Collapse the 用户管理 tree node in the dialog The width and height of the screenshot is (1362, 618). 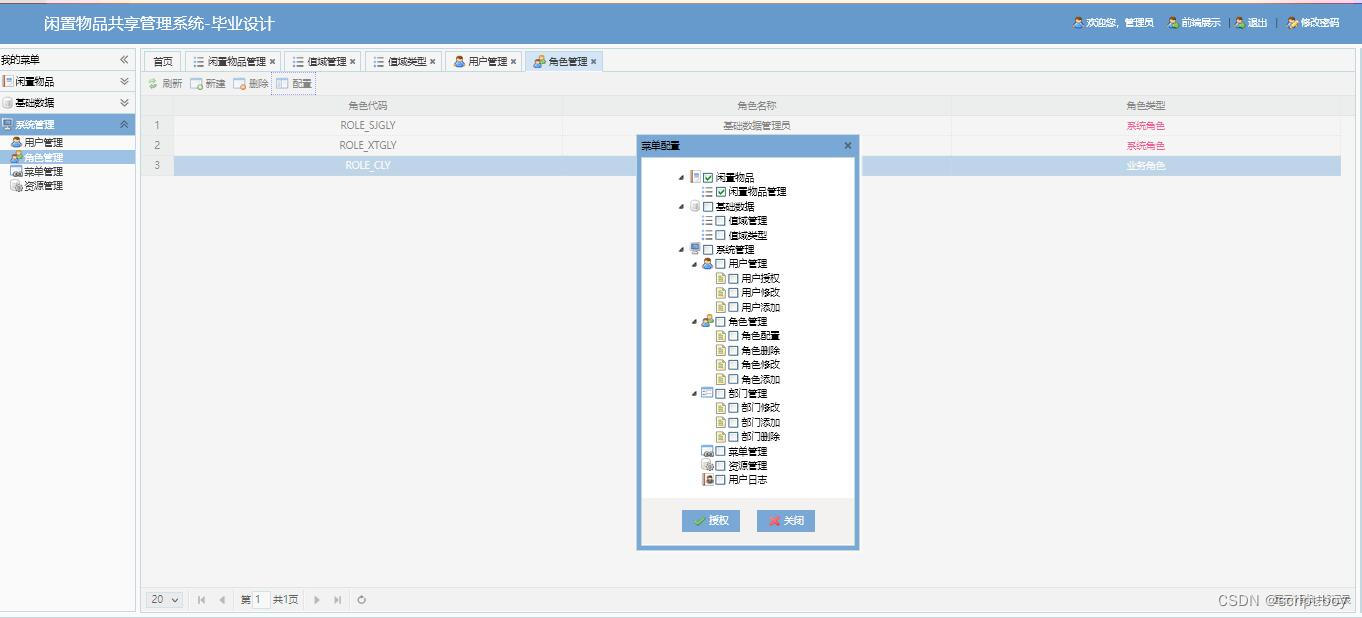coord(694,264)
